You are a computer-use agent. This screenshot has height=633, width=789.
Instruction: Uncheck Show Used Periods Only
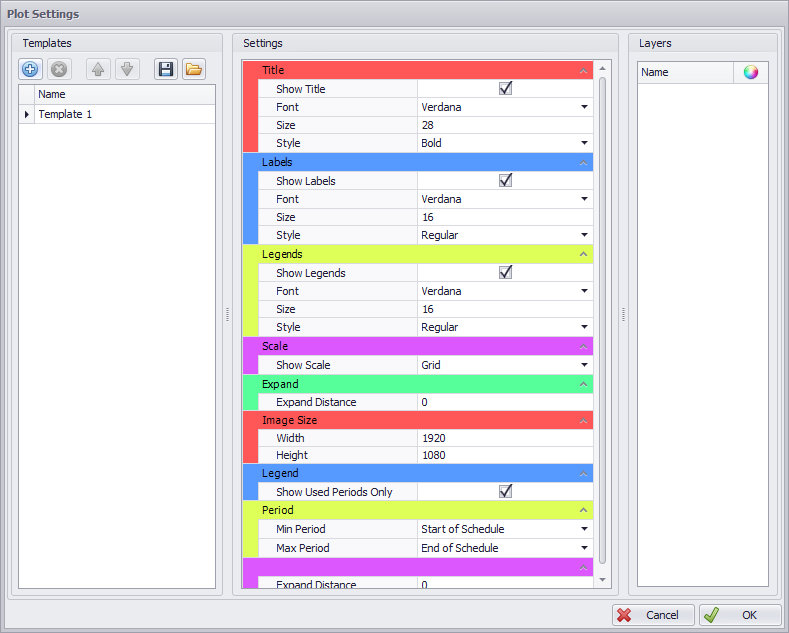tap(505, 492)
